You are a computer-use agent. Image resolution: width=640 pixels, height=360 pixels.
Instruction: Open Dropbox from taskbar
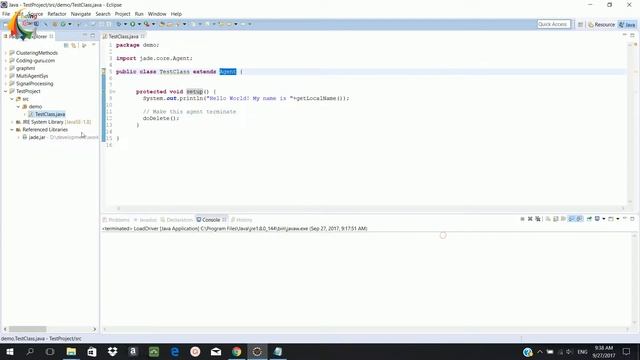[x=113, y=351]
